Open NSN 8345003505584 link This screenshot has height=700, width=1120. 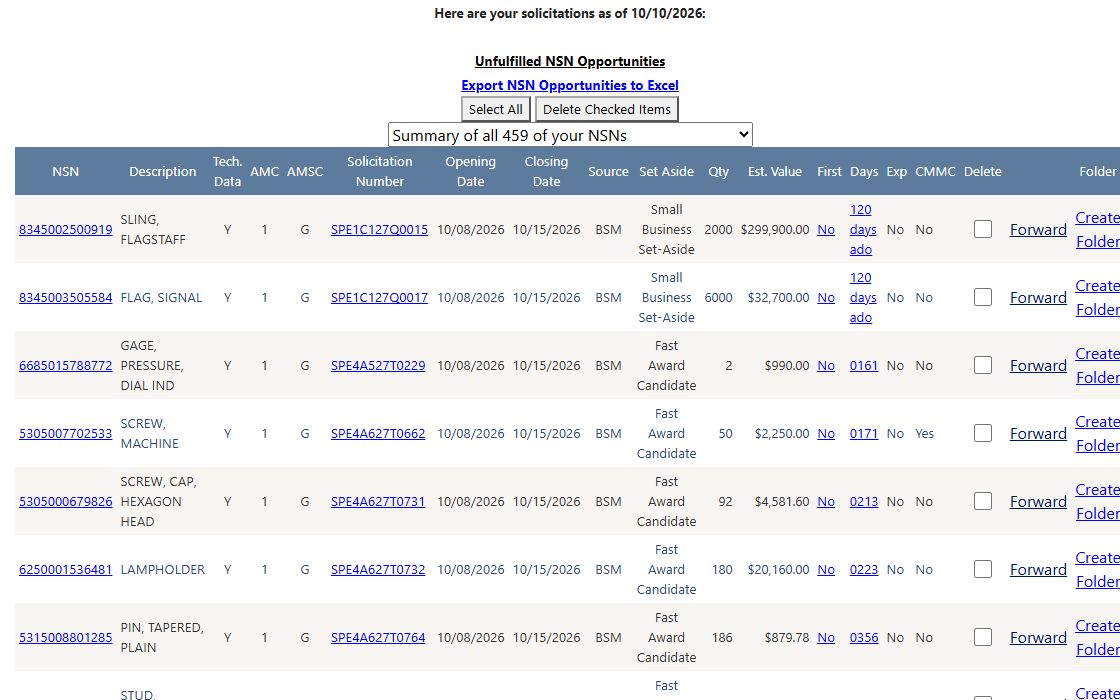[x=66, y=297]
